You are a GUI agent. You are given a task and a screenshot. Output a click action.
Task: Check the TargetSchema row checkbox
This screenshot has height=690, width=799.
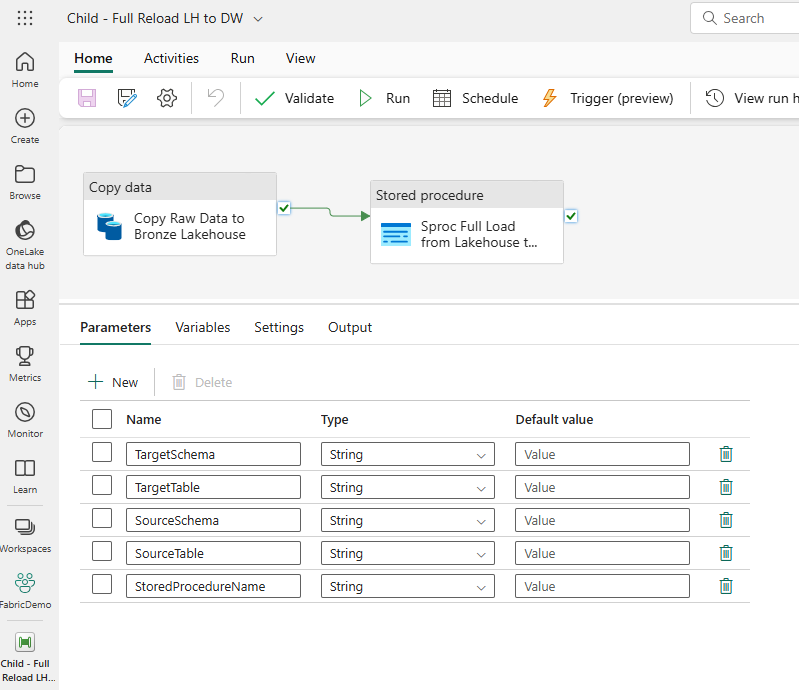(x=102, y=452)
